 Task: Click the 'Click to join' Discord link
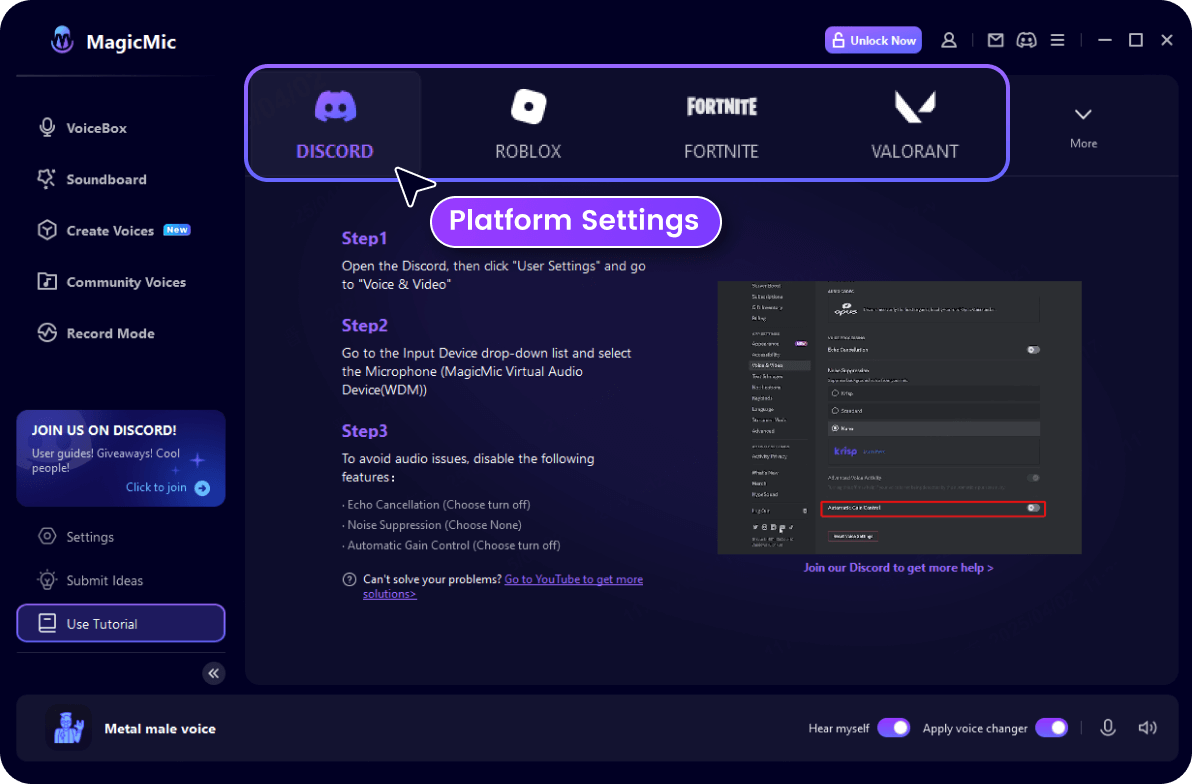pyautogui.click(x=156, y=487)
